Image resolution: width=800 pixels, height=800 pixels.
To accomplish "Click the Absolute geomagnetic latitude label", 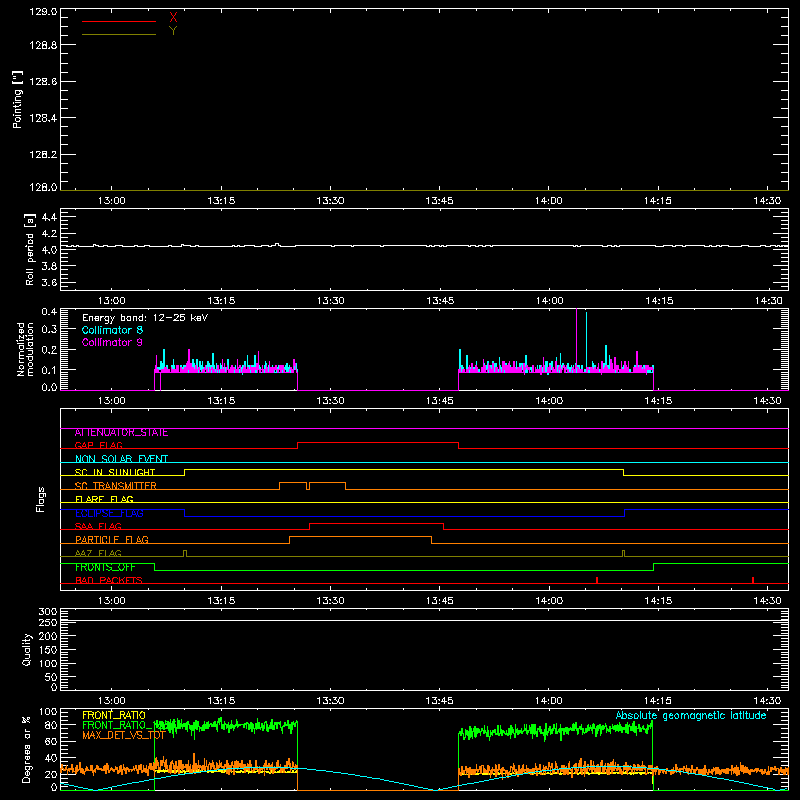I will [x=691, y=716].
